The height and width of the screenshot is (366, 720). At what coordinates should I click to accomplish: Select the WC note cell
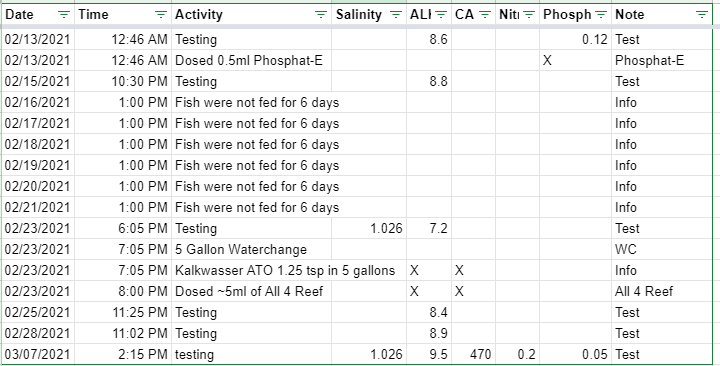[662, 249]
